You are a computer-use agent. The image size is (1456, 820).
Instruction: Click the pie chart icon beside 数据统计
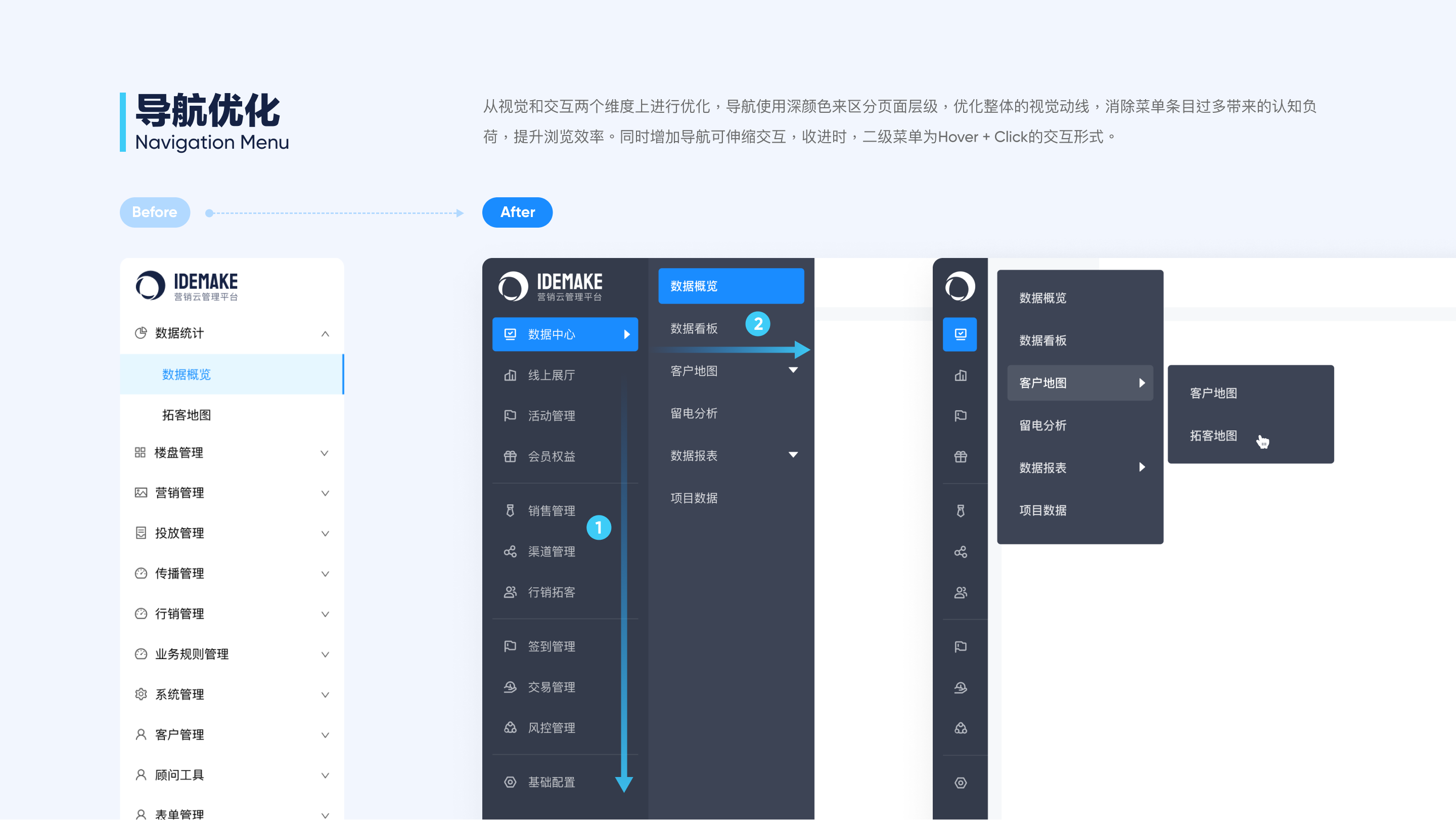[x=141, y=333]
